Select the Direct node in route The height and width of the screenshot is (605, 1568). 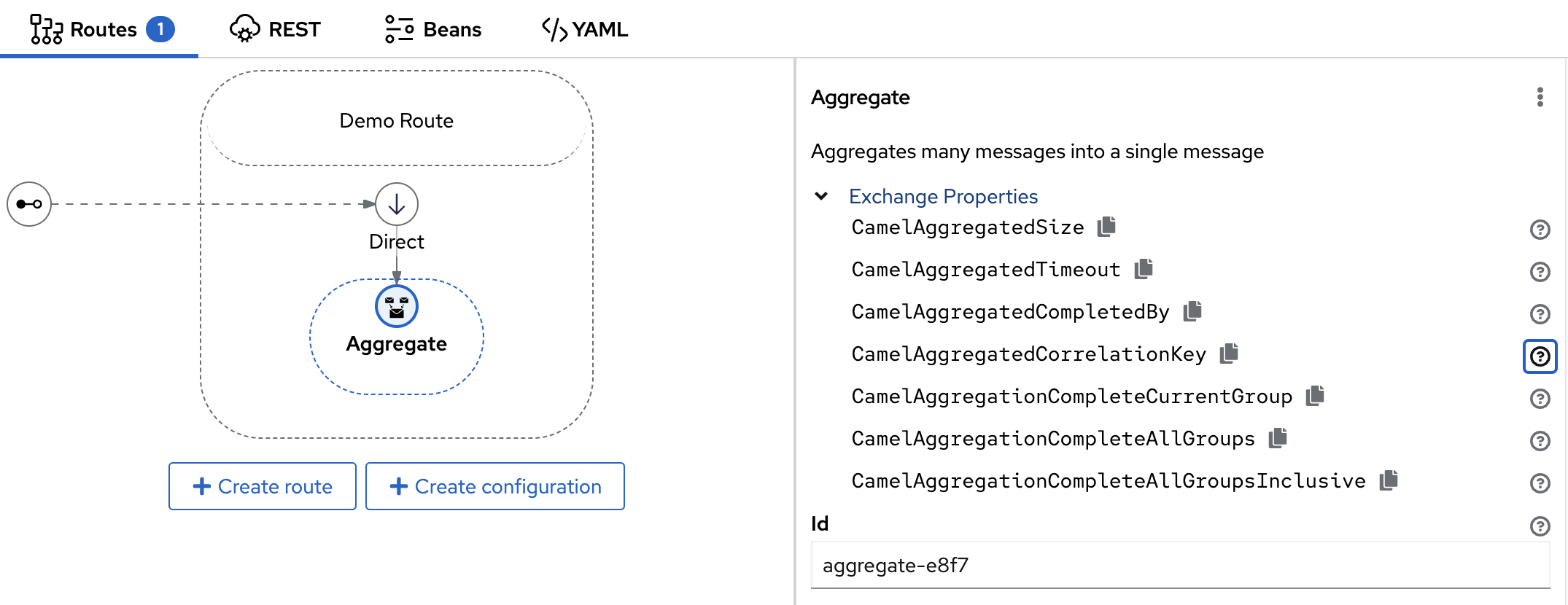(x=397, y=204)
